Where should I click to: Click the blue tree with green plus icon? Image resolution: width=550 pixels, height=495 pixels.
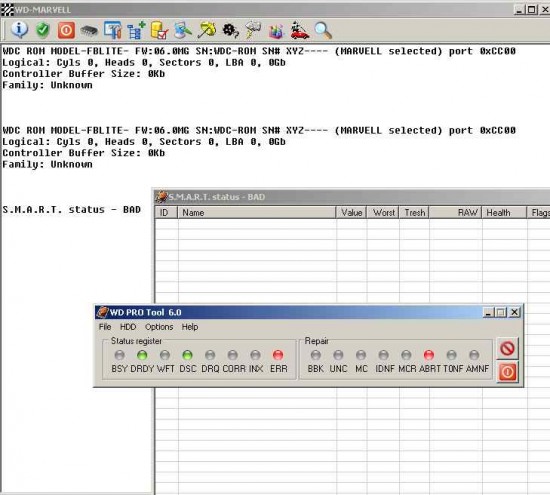(136, 30)
